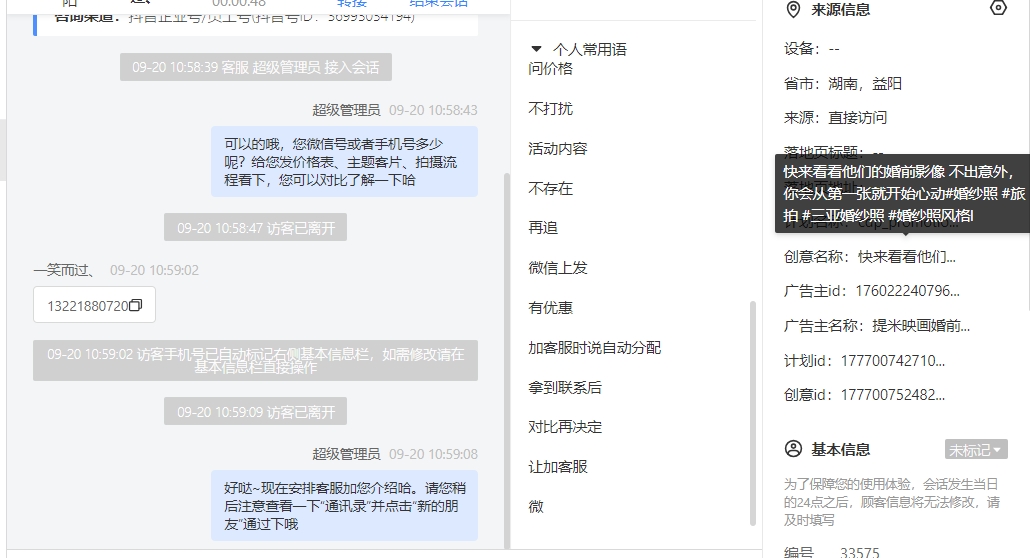Select the quick phrase 不存在
Image resolution: width=1030 pixels, height=558 pixels.
(550, 189)
